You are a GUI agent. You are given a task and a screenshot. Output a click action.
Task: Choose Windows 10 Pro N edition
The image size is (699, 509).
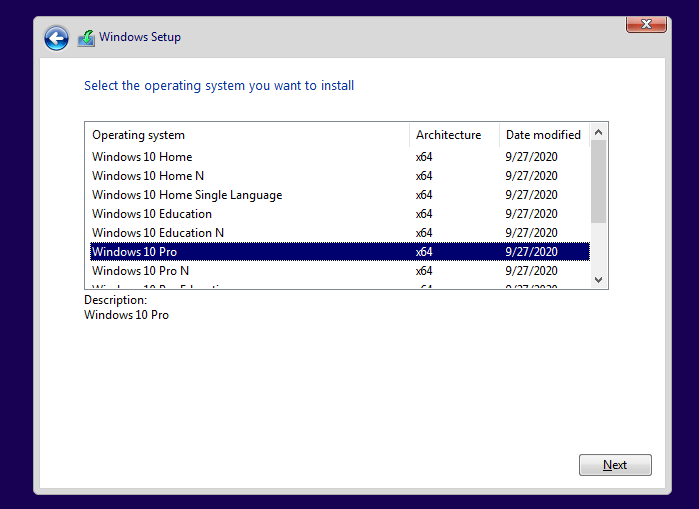click(x=340, y=271)
